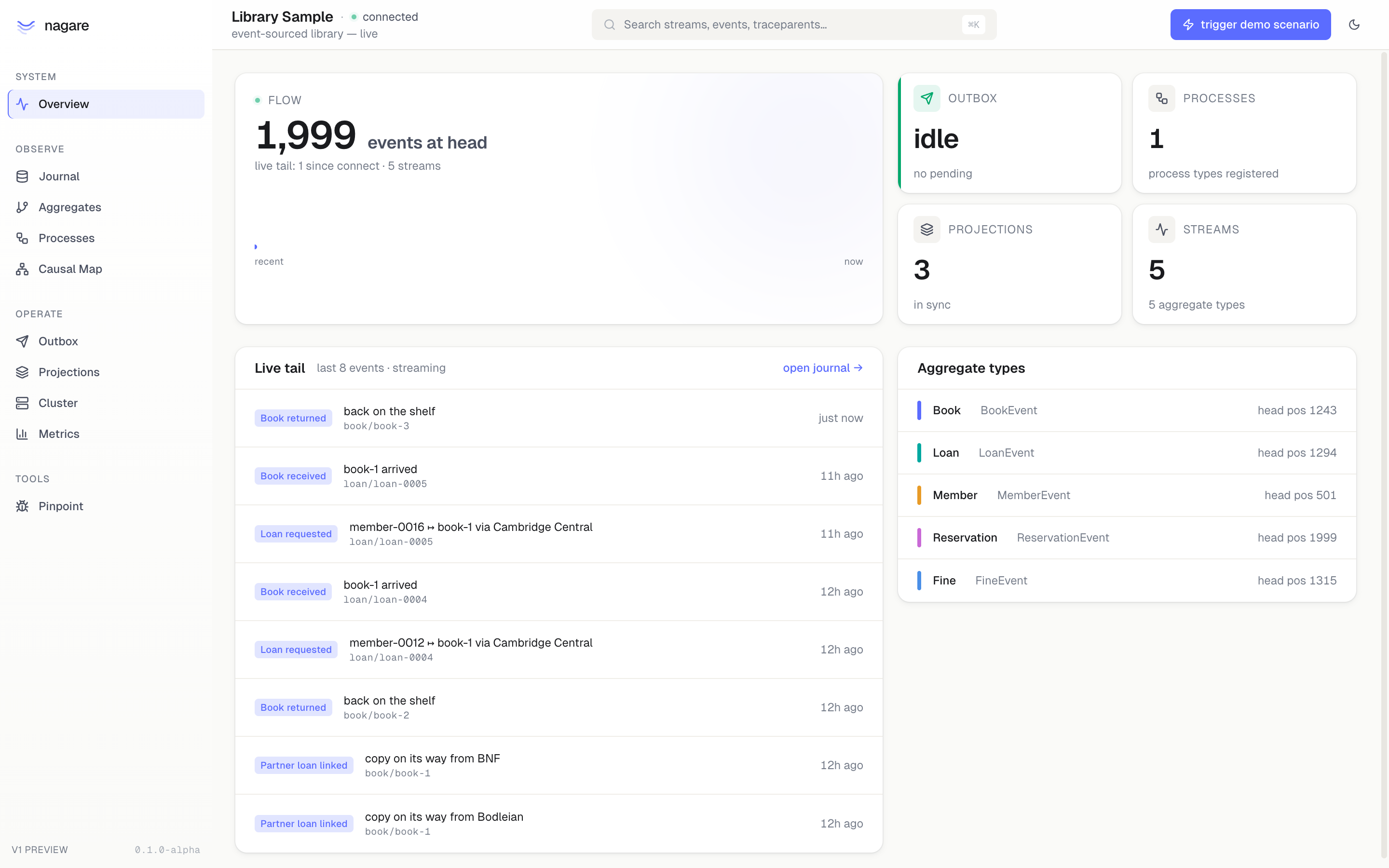Focus the search streams input field
Image resolution: width=1389 pixels, height=868 pixels.
(794, 25)
